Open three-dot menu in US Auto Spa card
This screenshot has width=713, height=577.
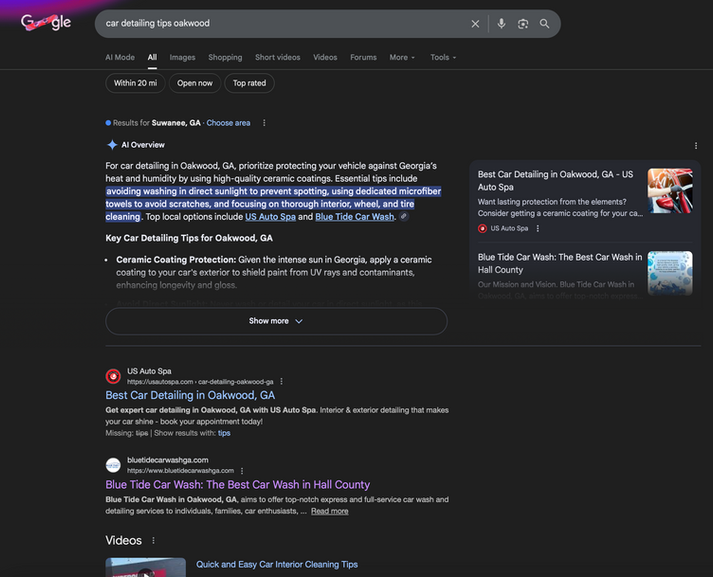click(537, 228)
